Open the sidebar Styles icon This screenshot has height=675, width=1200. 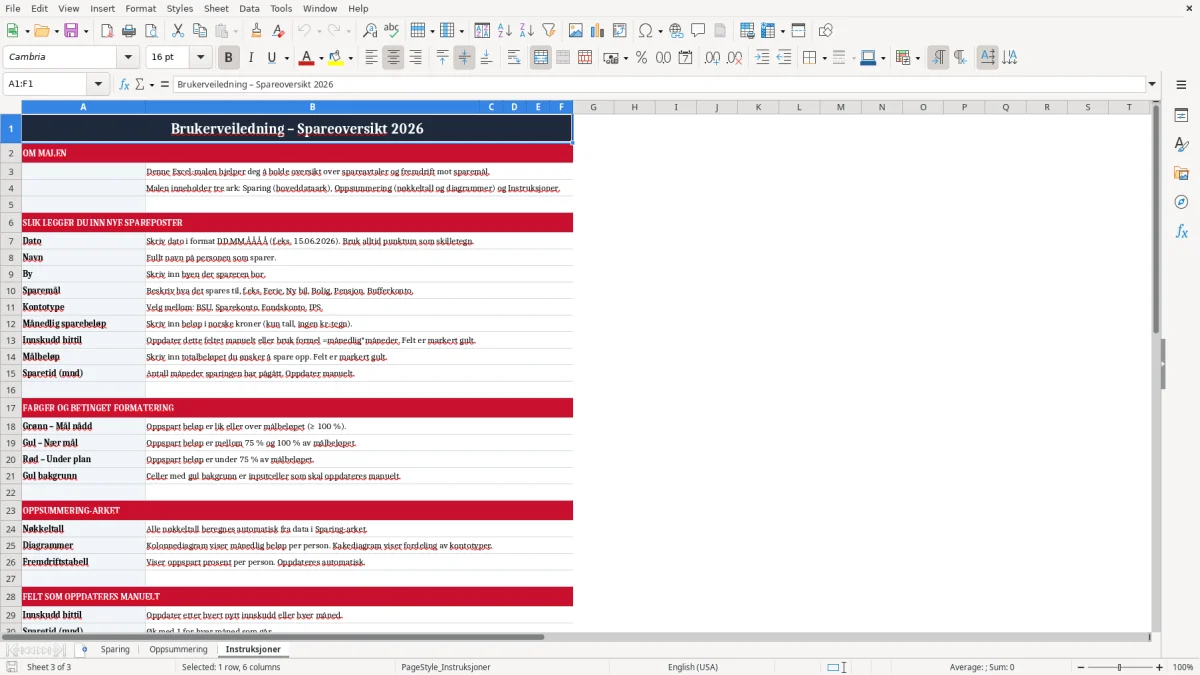(1181, 144)
